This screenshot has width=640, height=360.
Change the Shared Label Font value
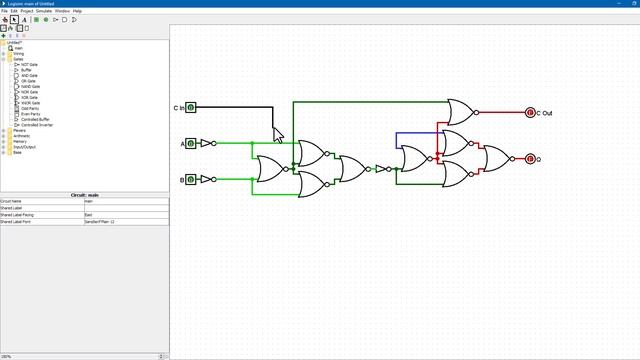(x=126, y=222)
